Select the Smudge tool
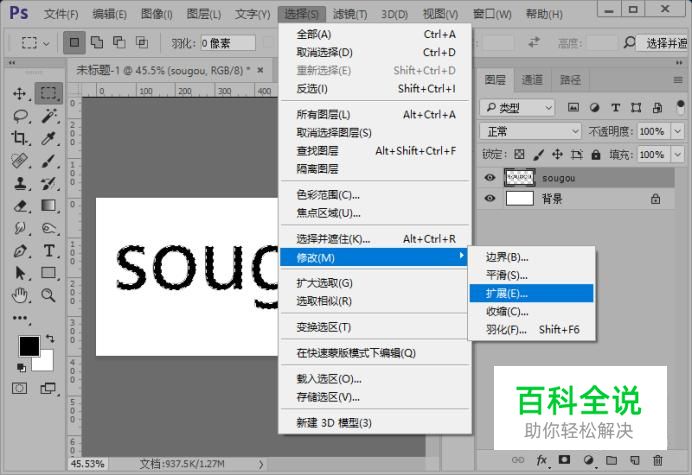 click(20, 228)
